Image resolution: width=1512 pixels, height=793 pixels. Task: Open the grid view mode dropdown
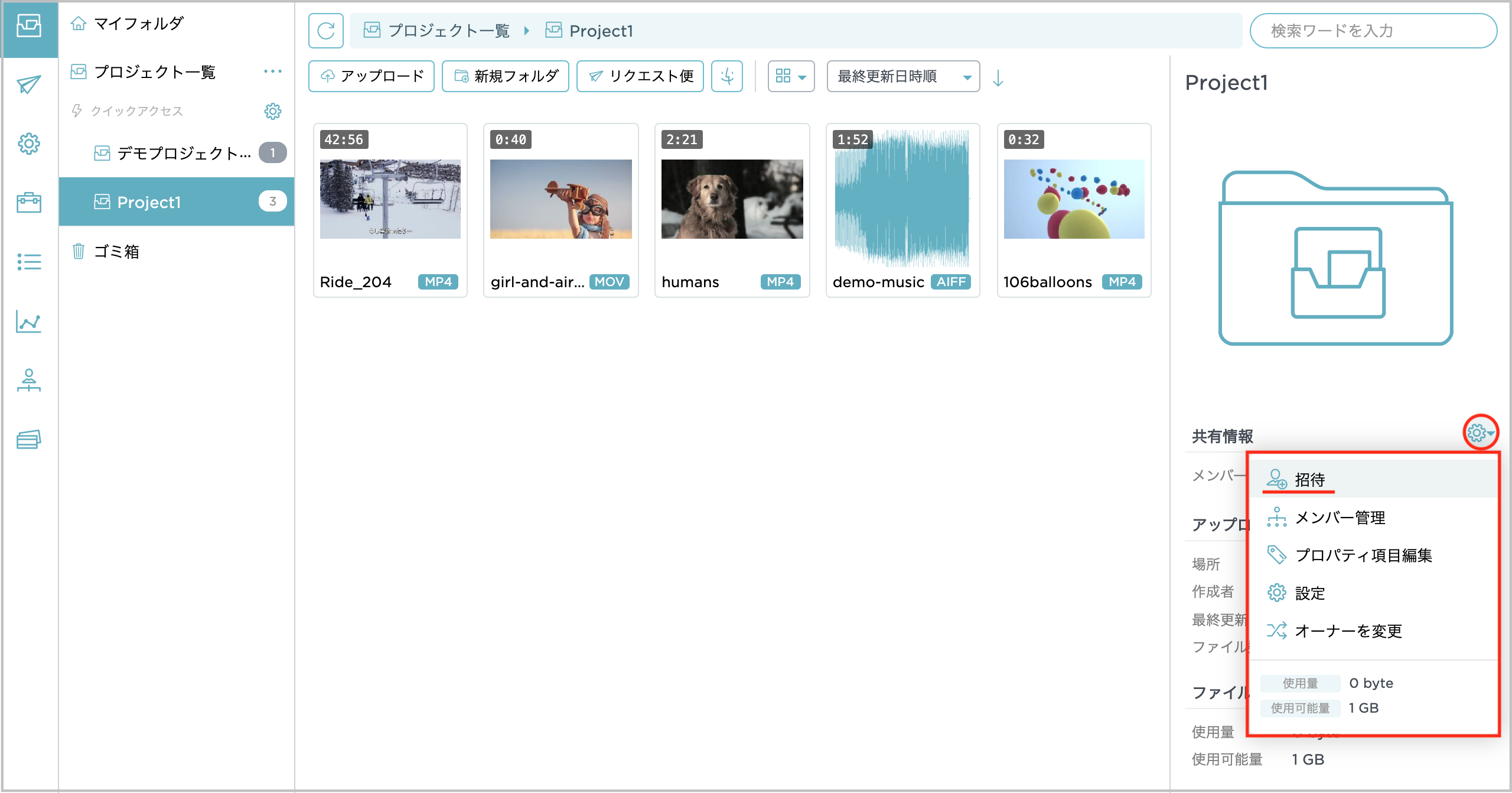[790, 76]
